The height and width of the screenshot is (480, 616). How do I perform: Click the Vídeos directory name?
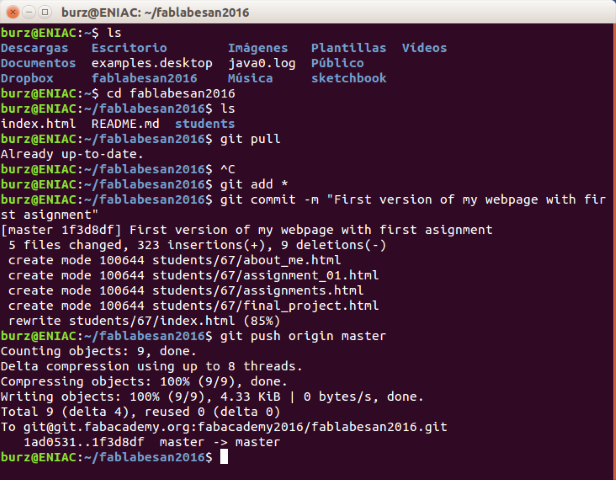point(424,48)
